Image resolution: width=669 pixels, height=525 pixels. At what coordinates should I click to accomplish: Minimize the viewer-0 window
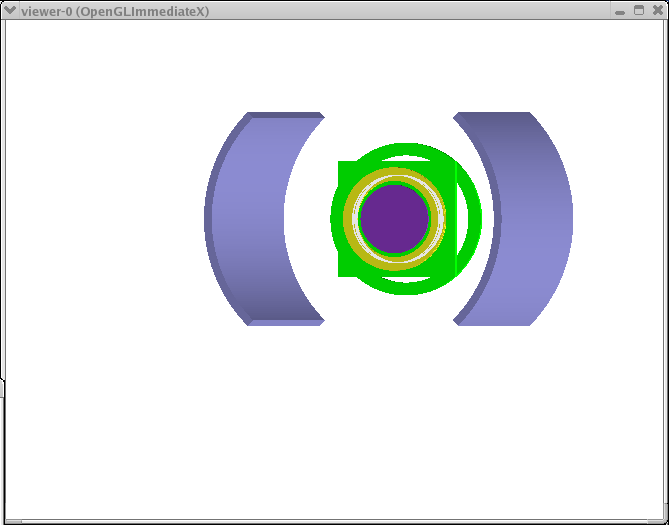621,11
